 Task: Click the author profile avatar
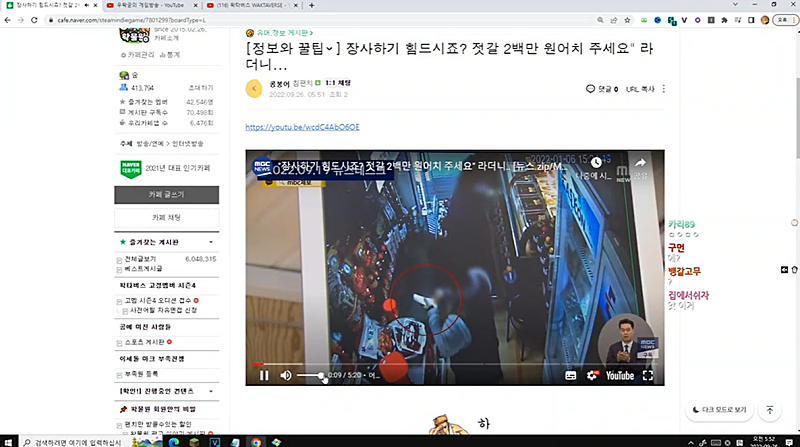tap(254, 88)
